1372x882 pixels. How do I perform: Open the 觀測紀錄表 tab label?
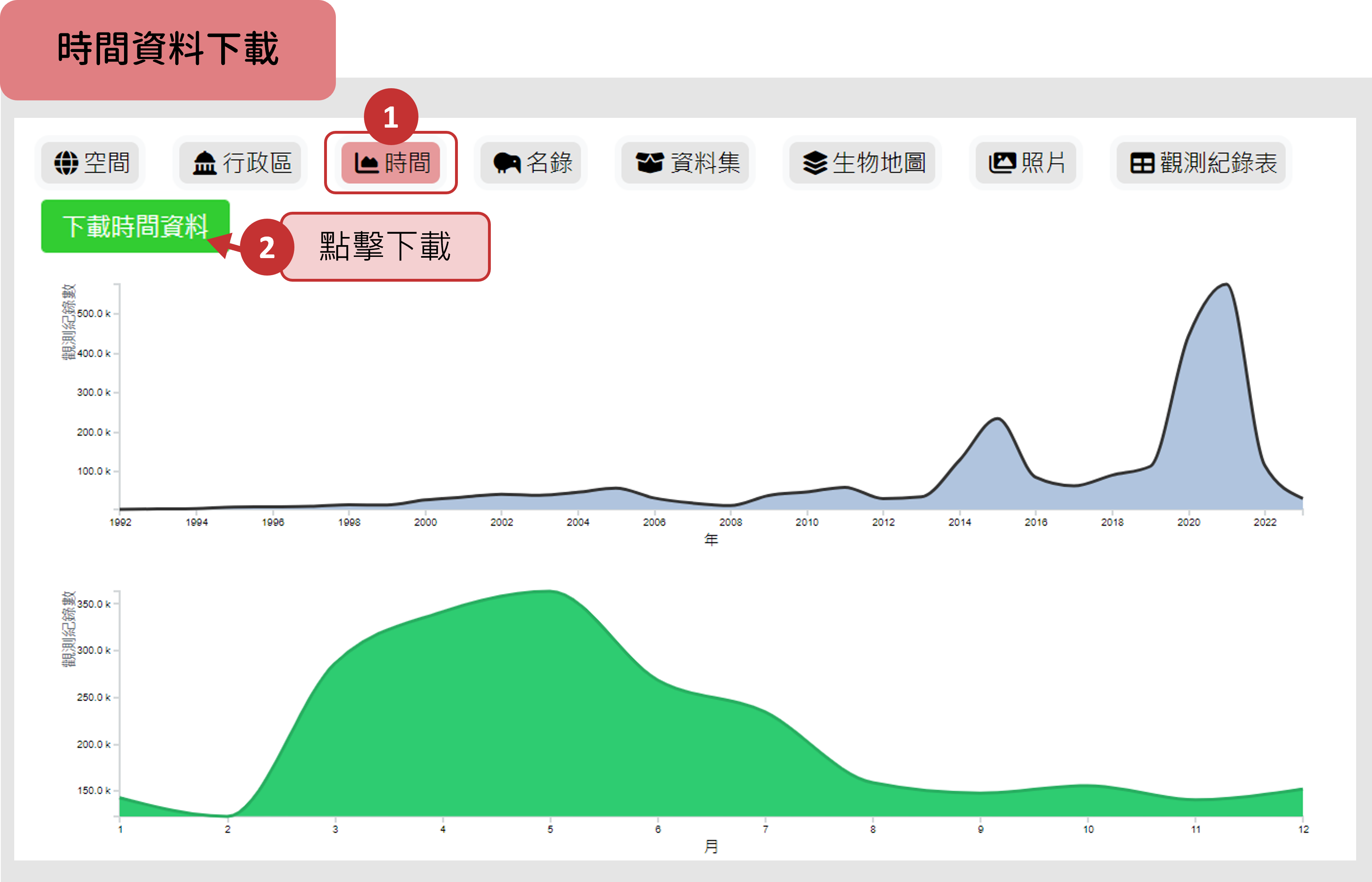[1218, 163]
